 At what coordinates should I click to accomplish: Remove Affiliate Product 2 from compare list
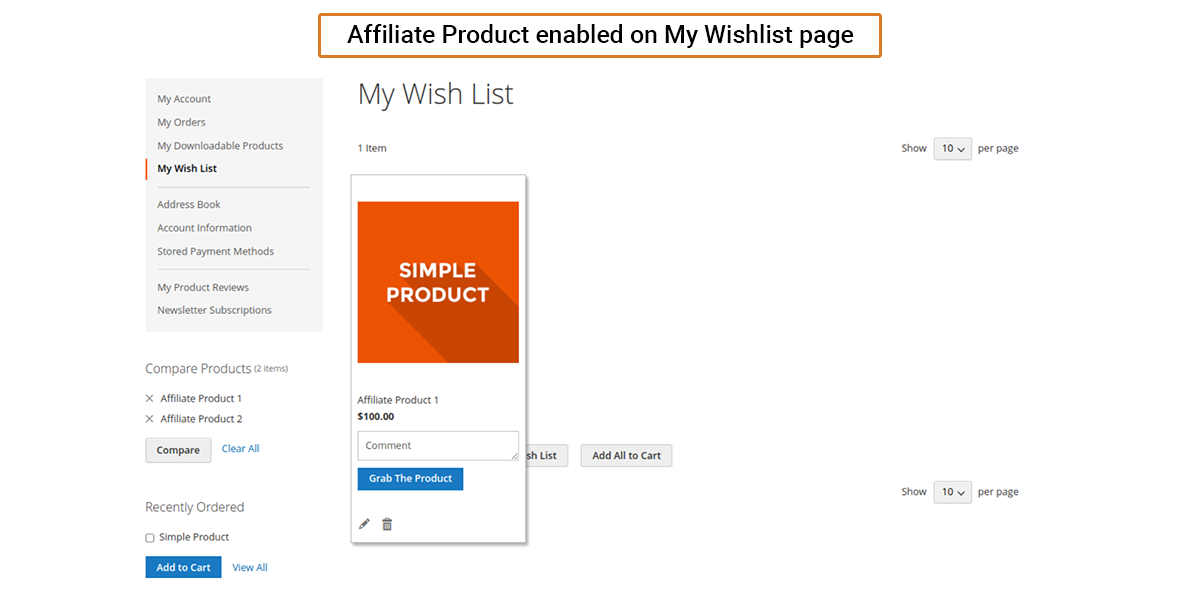click(150, 419)
